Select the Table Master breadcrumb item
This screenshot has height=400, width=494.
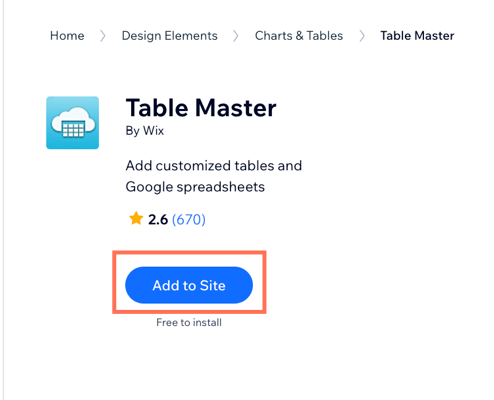[x=417, y=36]
